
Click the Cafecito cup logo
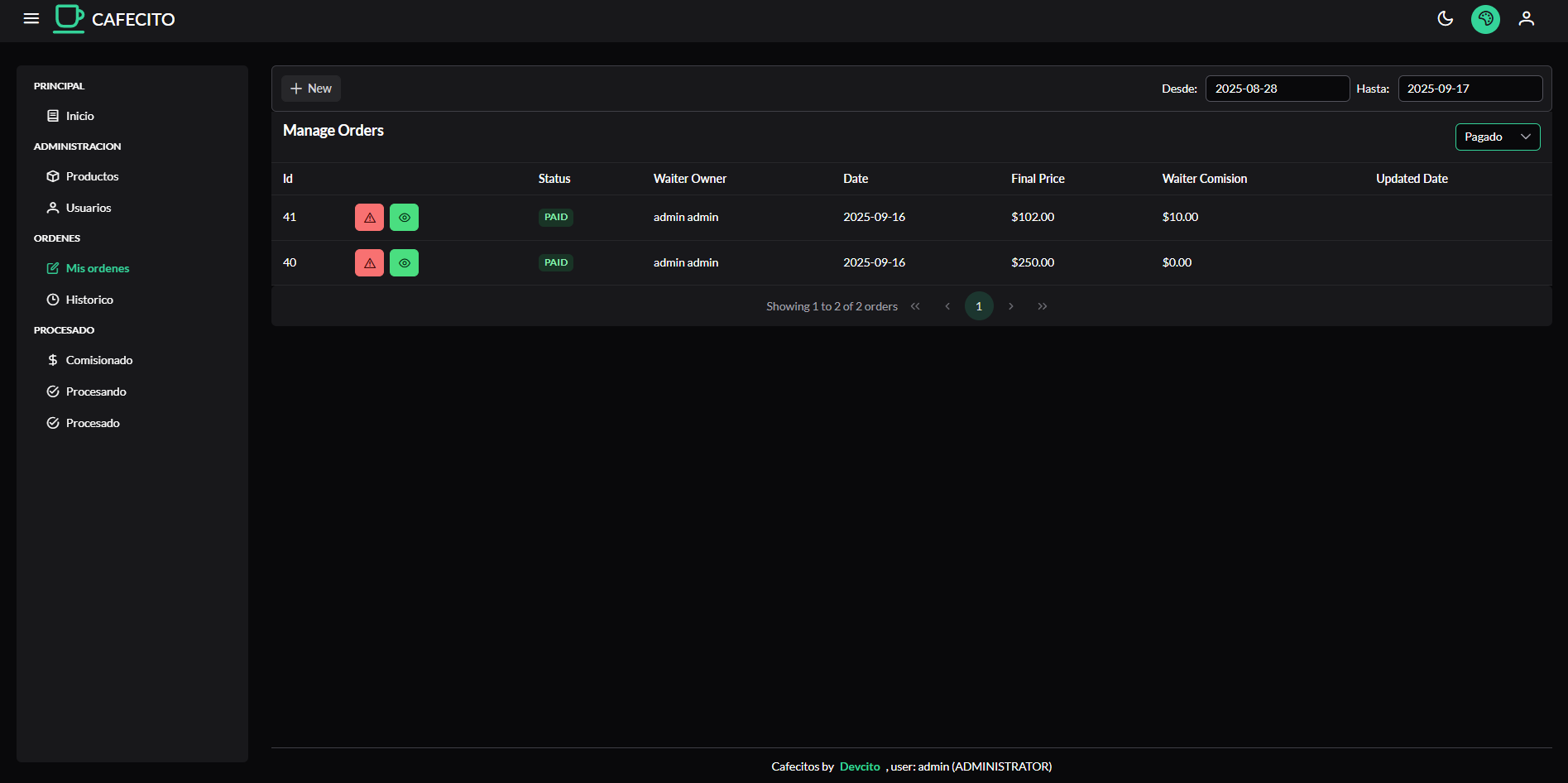tap(70, 18)
